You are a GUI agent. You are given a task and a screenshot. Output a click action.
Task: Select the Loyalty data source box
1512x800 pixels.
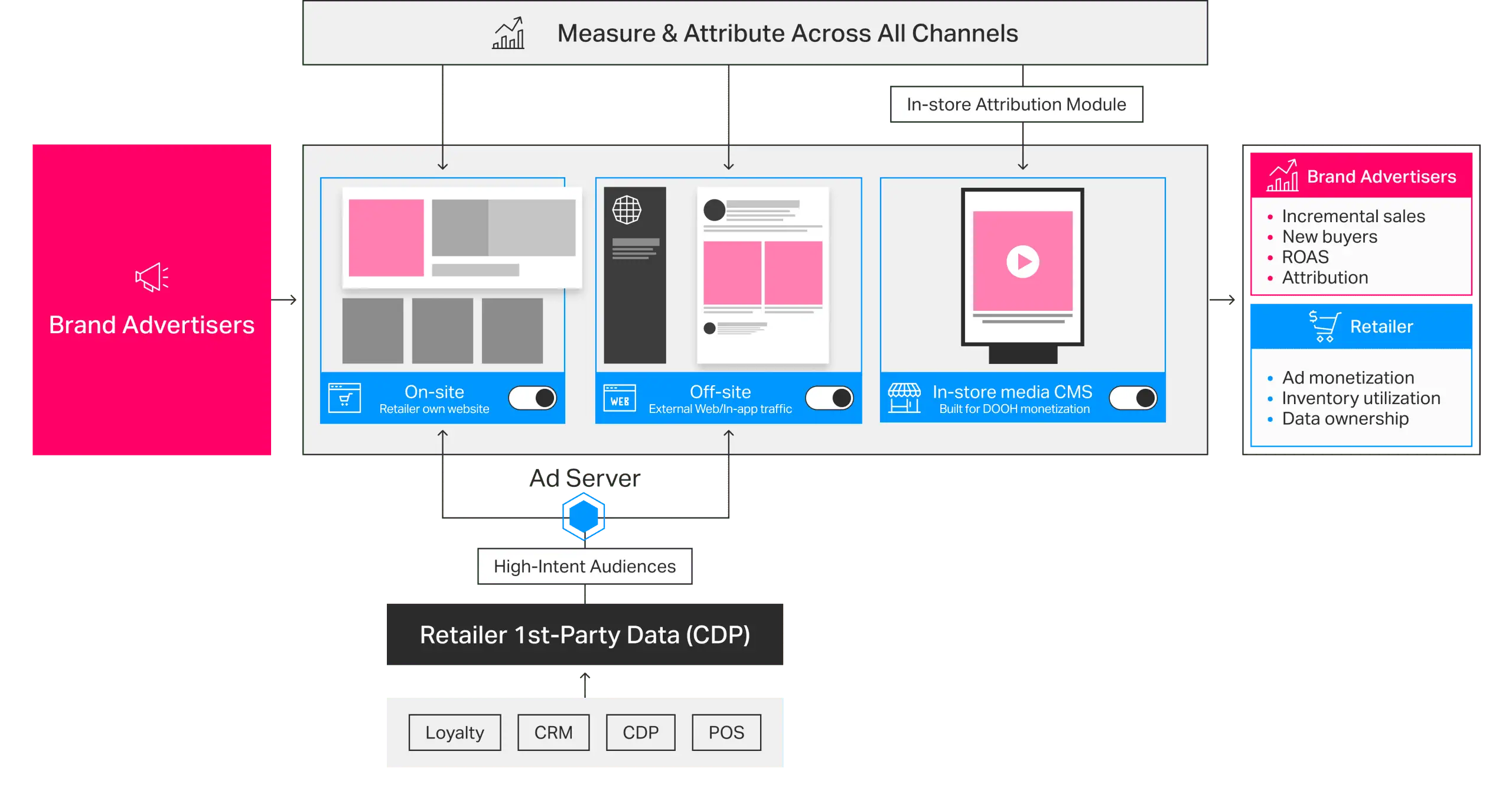click(455, 733)
